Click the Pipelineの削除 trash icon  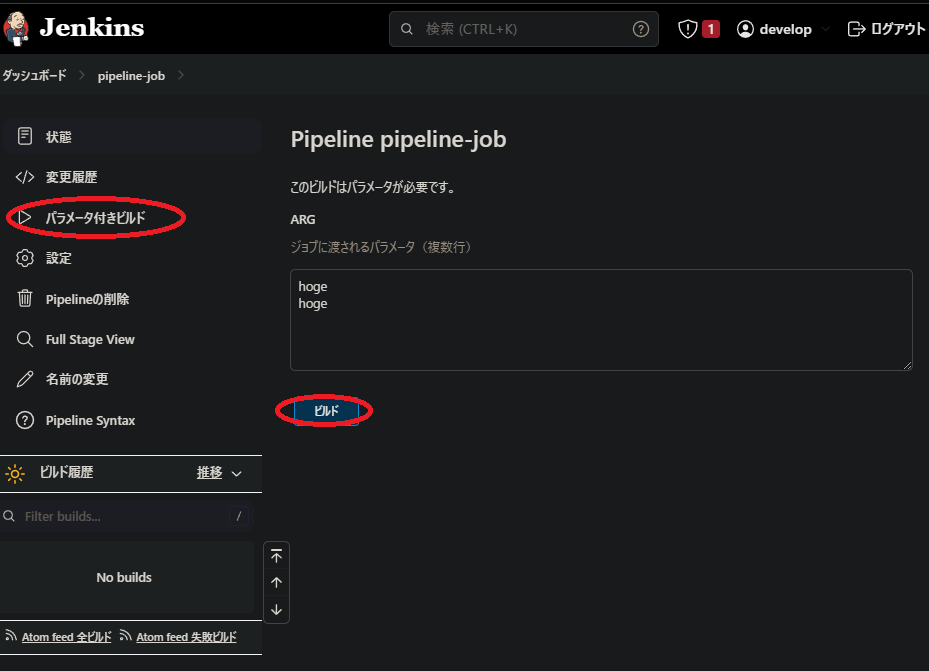point(22,298)
